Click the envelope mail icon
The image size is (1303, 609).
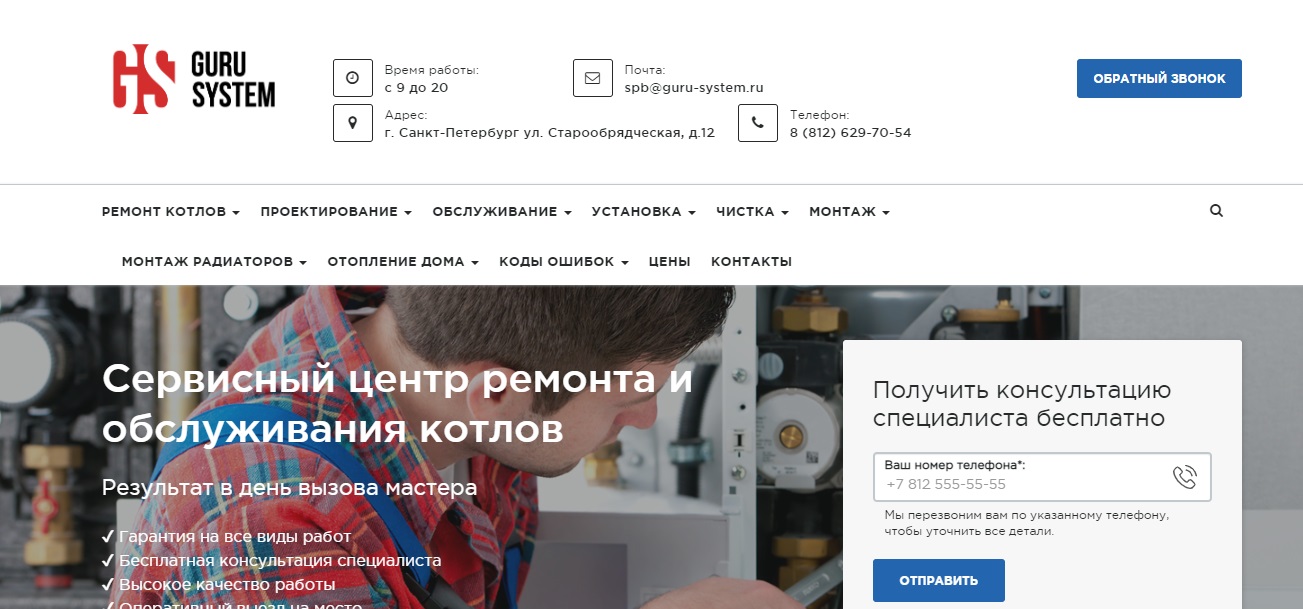pyautogui.click(x=592, y=78)
